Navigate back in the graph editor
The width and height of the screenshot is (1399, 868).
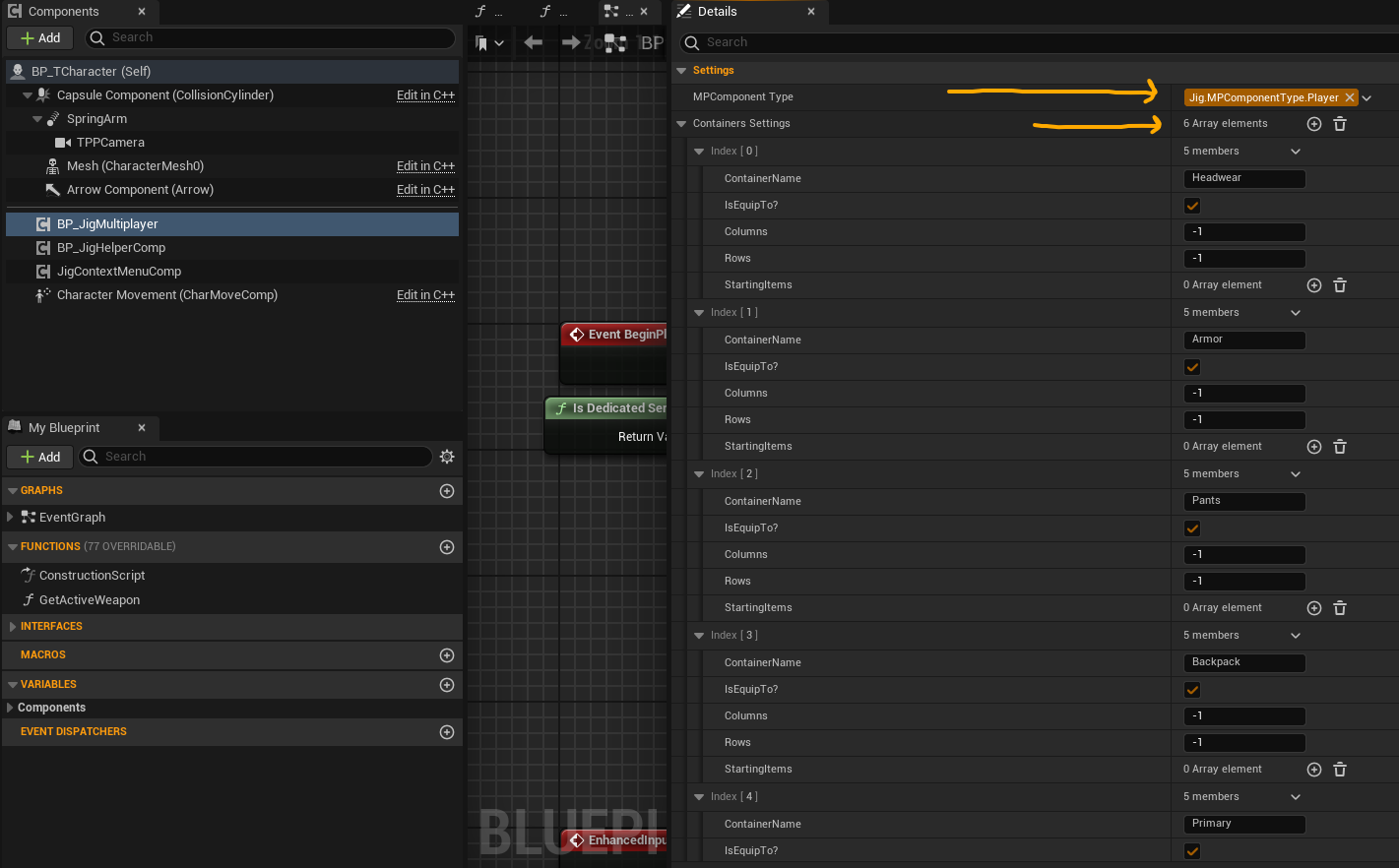click(534, 42)
